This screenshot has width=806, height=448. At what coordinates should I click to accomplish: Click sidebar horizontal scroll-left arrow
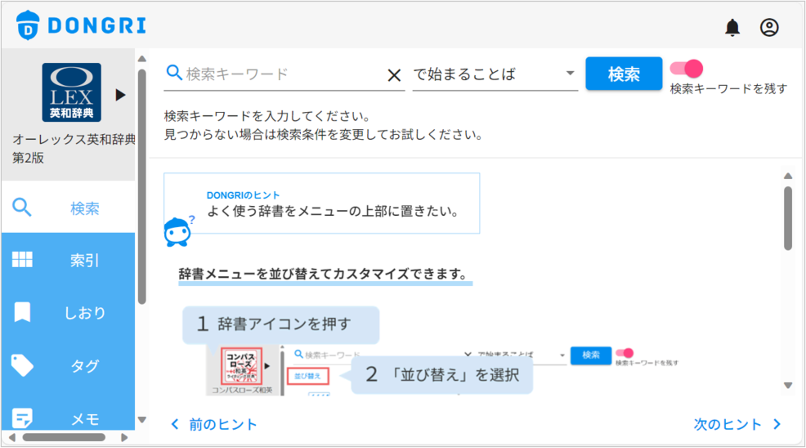click(x=12, y=438)
